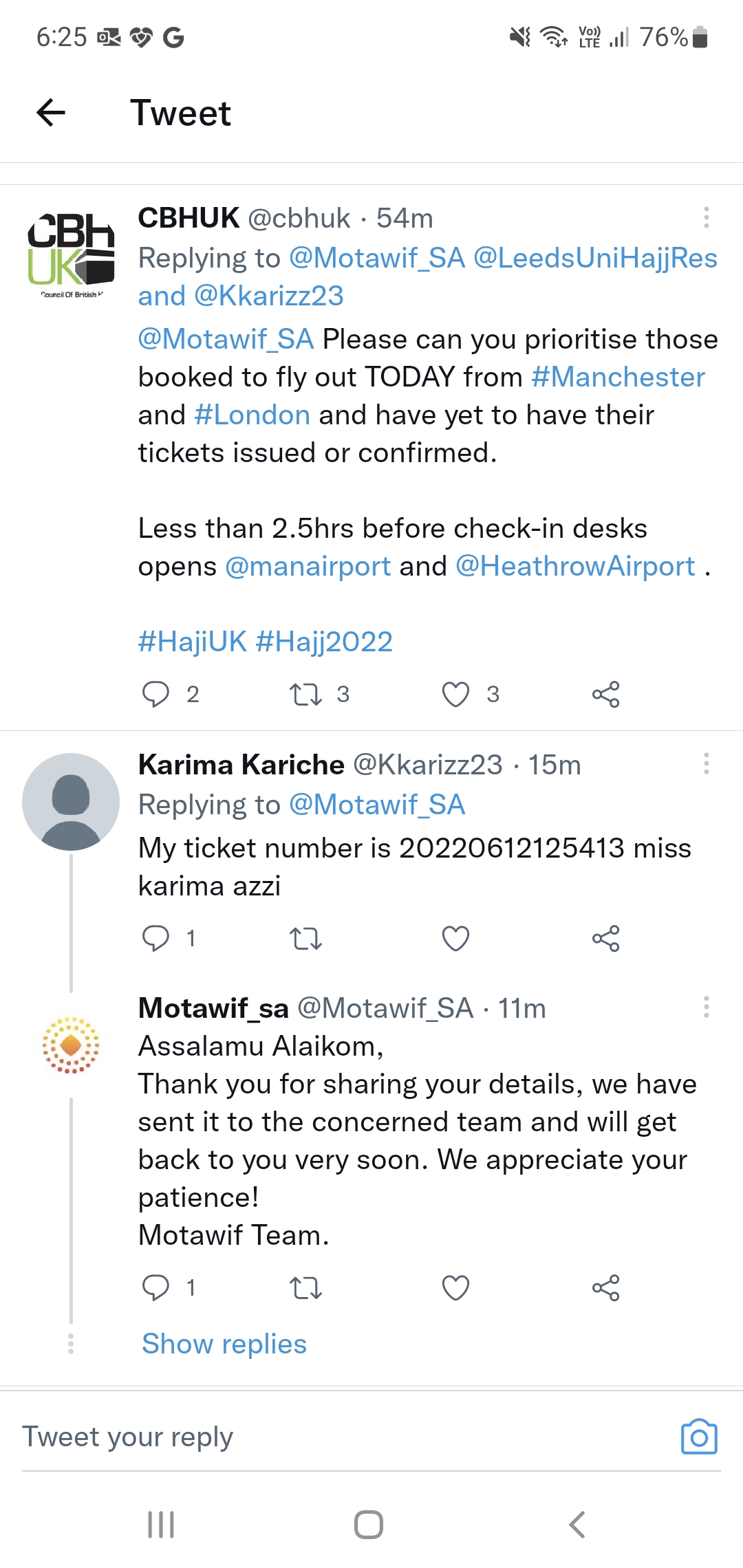Screen dimensions: 743x1568
Task: Open the #Manchester hashtag
Action: click(x=618, y=377)
